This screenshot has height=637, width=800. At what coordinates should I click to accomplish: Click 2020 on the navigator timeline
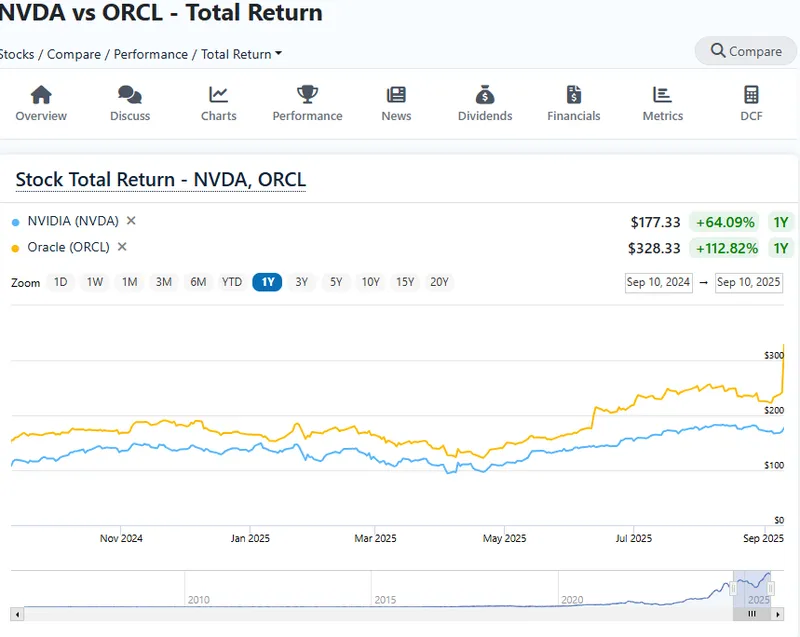(572, 600)
